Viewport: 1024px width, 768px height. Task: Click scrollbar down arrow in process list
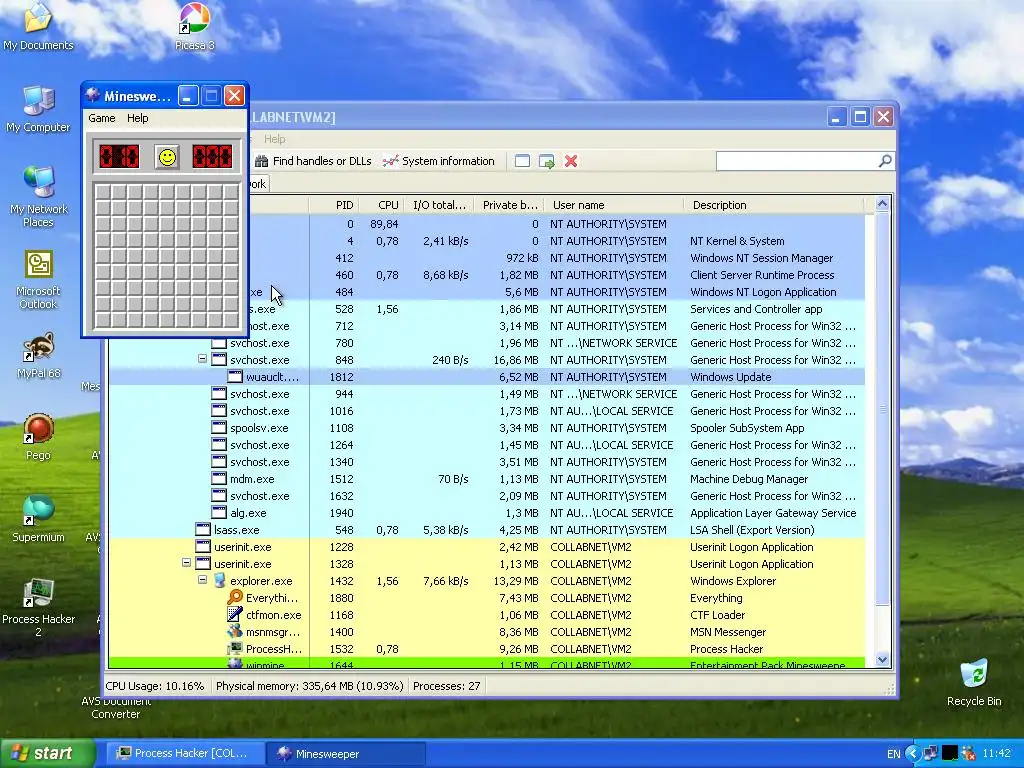point(882,660)
